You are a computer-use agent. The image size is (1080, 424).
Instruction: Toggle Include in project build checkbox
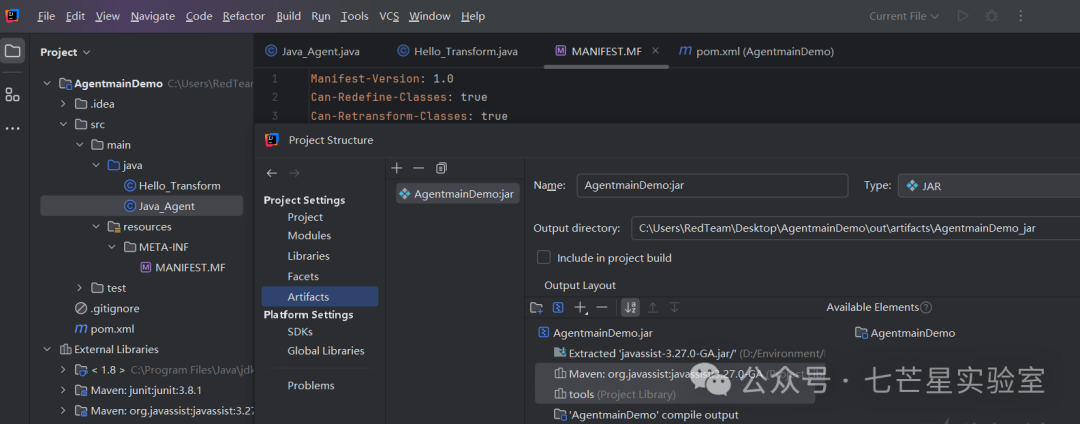point(544,257)
